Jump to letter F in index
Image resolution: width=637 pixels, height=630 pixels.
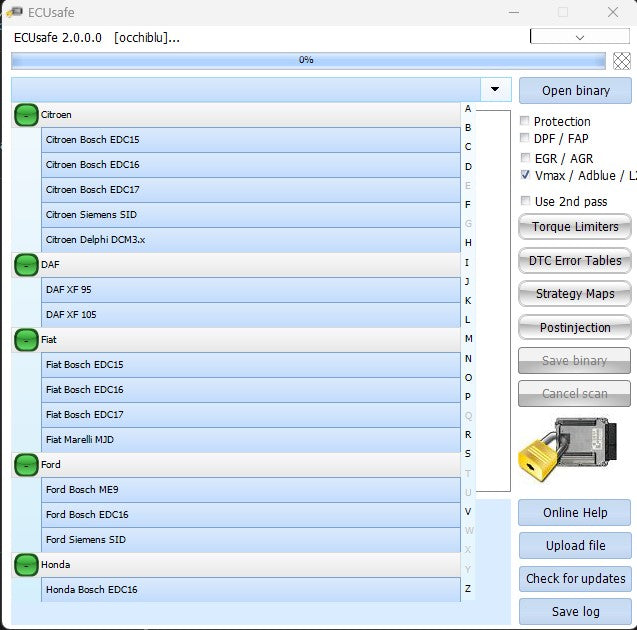[x=468, y=205]
